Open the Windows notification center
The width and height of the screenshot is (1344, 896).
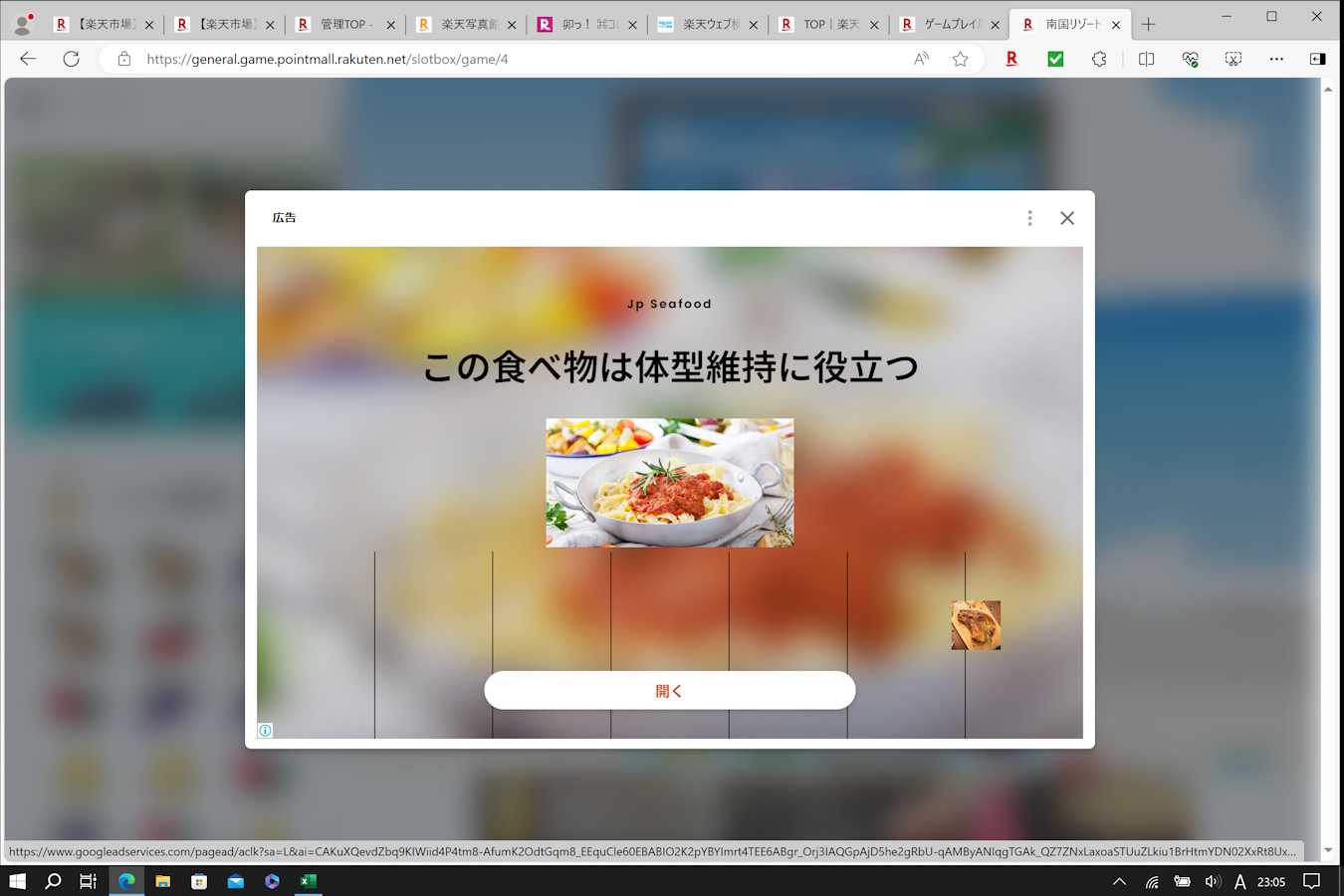1311,881
